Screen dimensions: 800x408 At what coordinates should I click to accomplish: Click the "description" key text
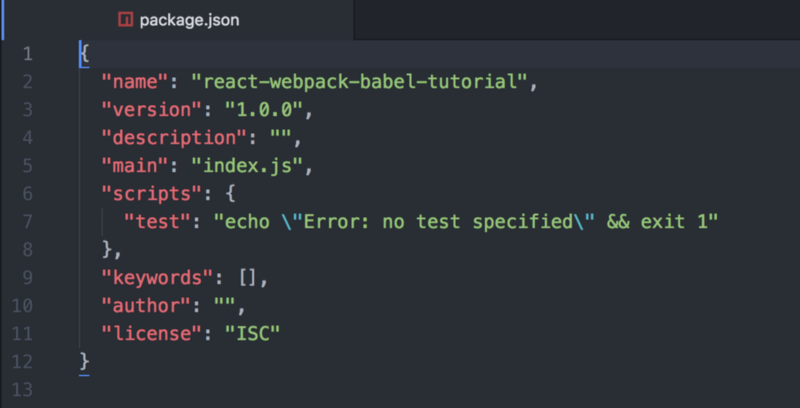(174, 138)
